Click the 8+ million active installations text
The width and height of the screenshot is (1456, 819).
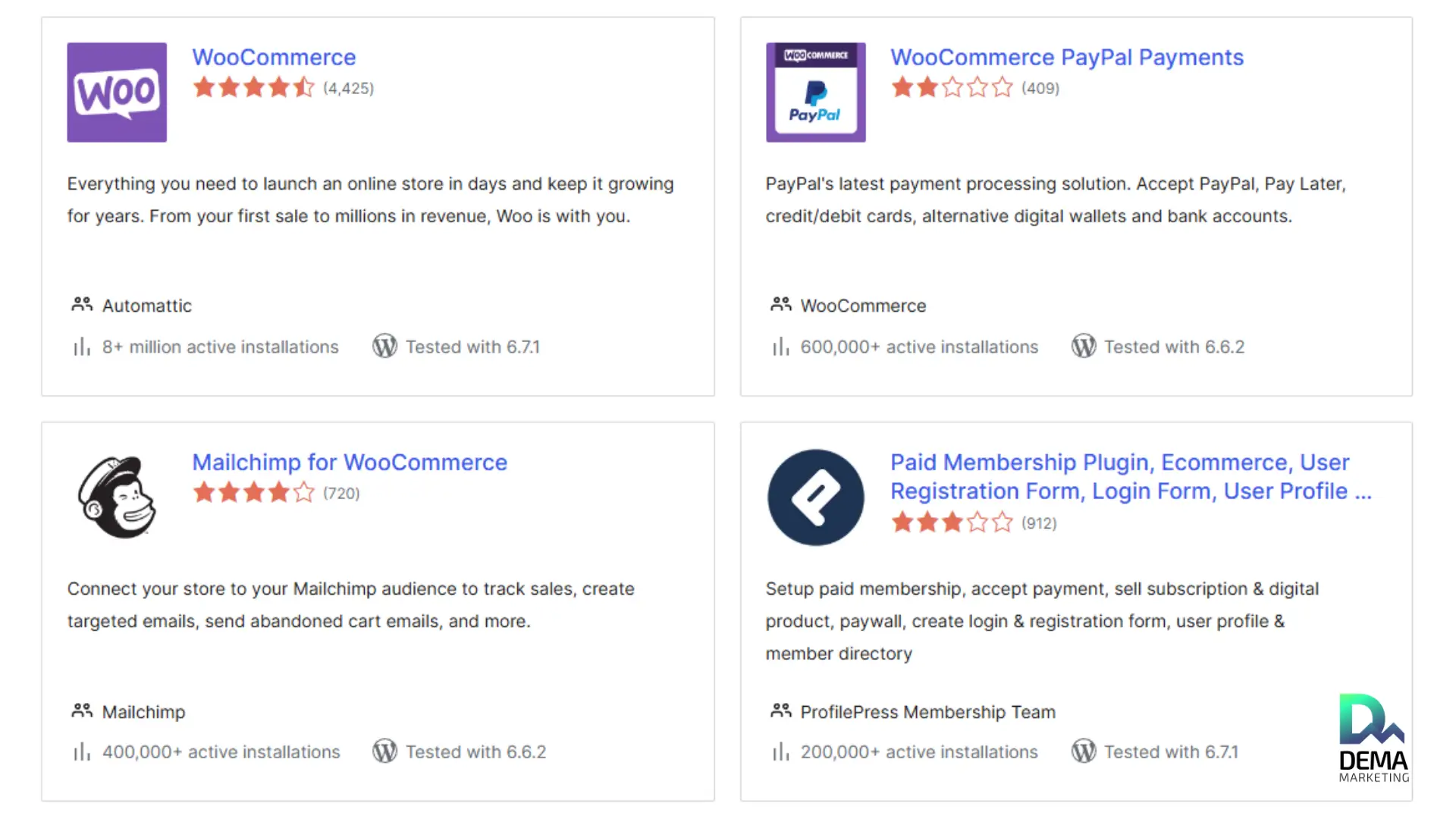[221, 347]
